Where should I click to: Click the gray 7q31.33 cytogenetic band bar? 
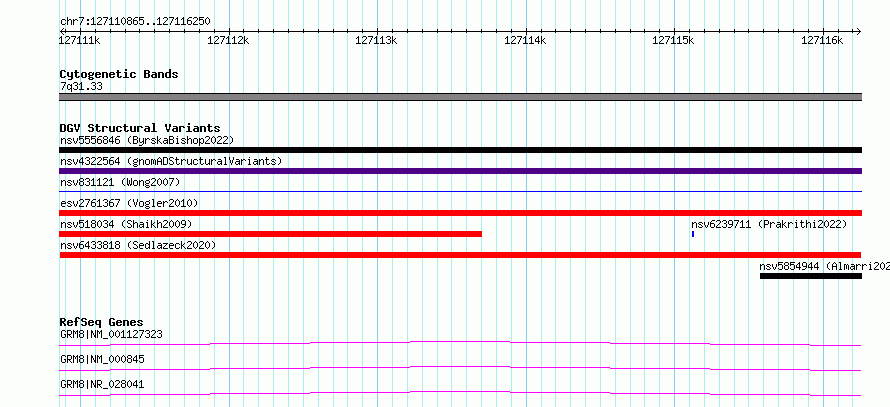[460, 97]
